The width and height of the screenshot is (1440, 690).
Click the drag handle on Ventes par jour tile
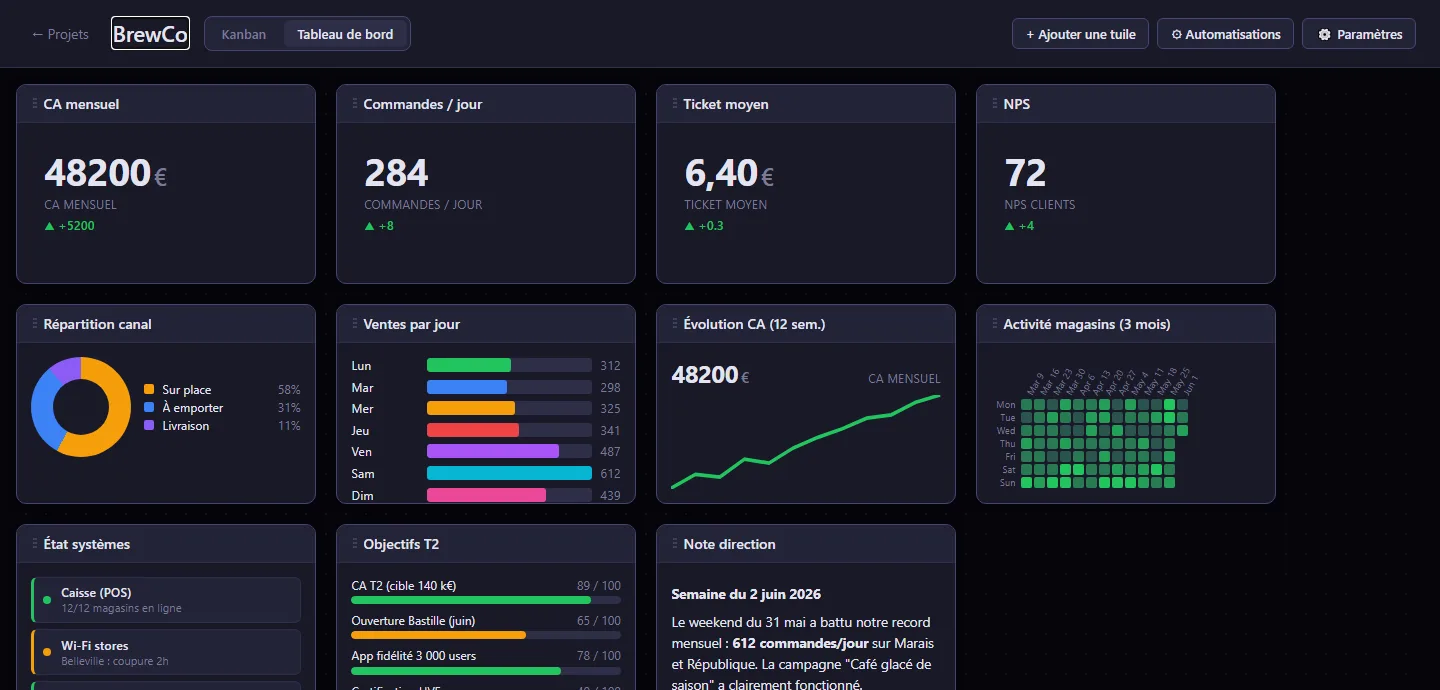pos(355,324)
